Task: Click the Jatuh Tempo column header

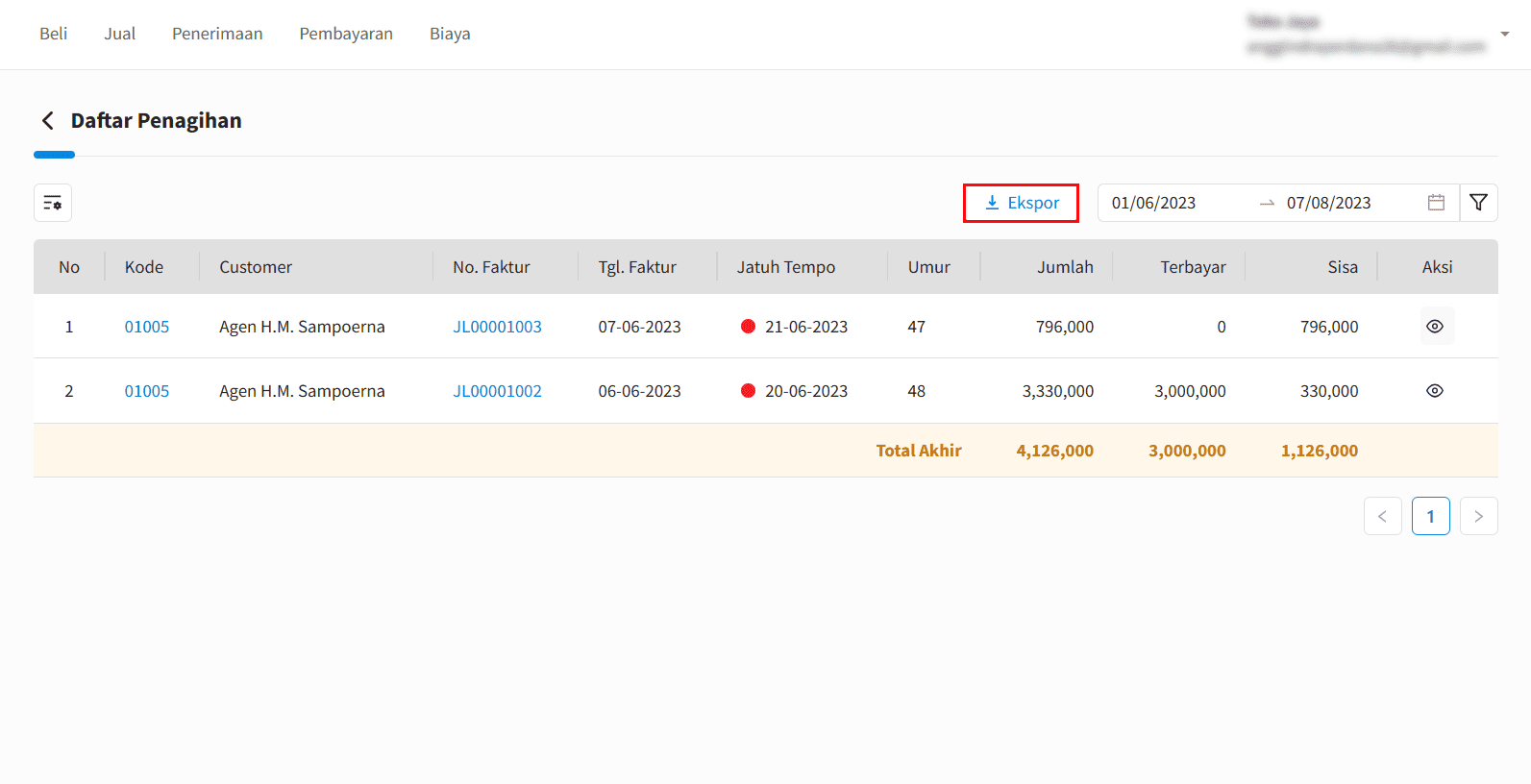Action: (x=786, y=267)
